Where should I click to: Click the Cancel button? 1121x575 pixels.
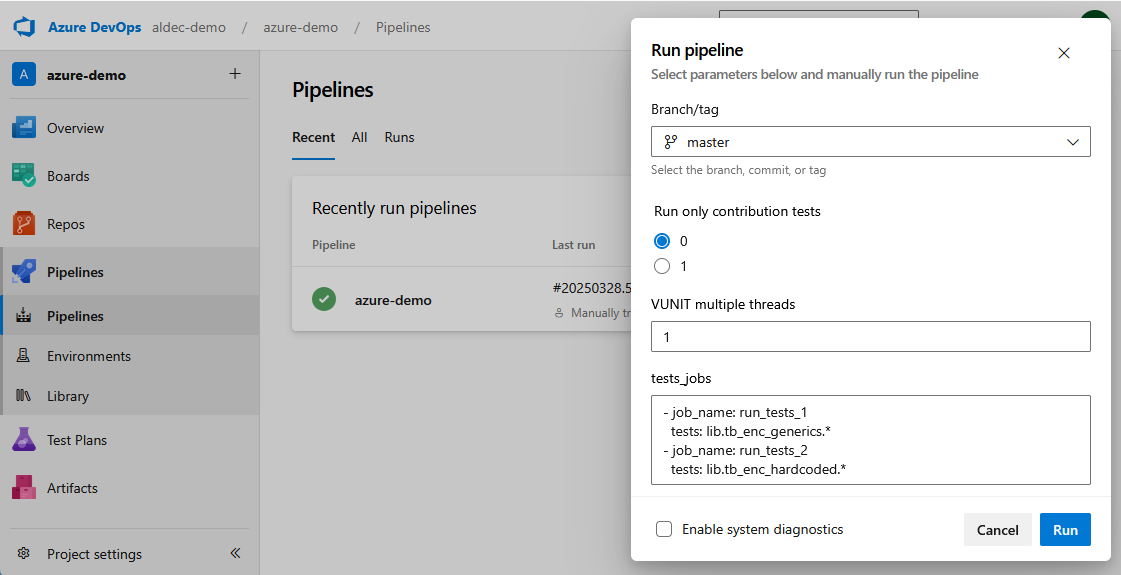pos(997,530)
